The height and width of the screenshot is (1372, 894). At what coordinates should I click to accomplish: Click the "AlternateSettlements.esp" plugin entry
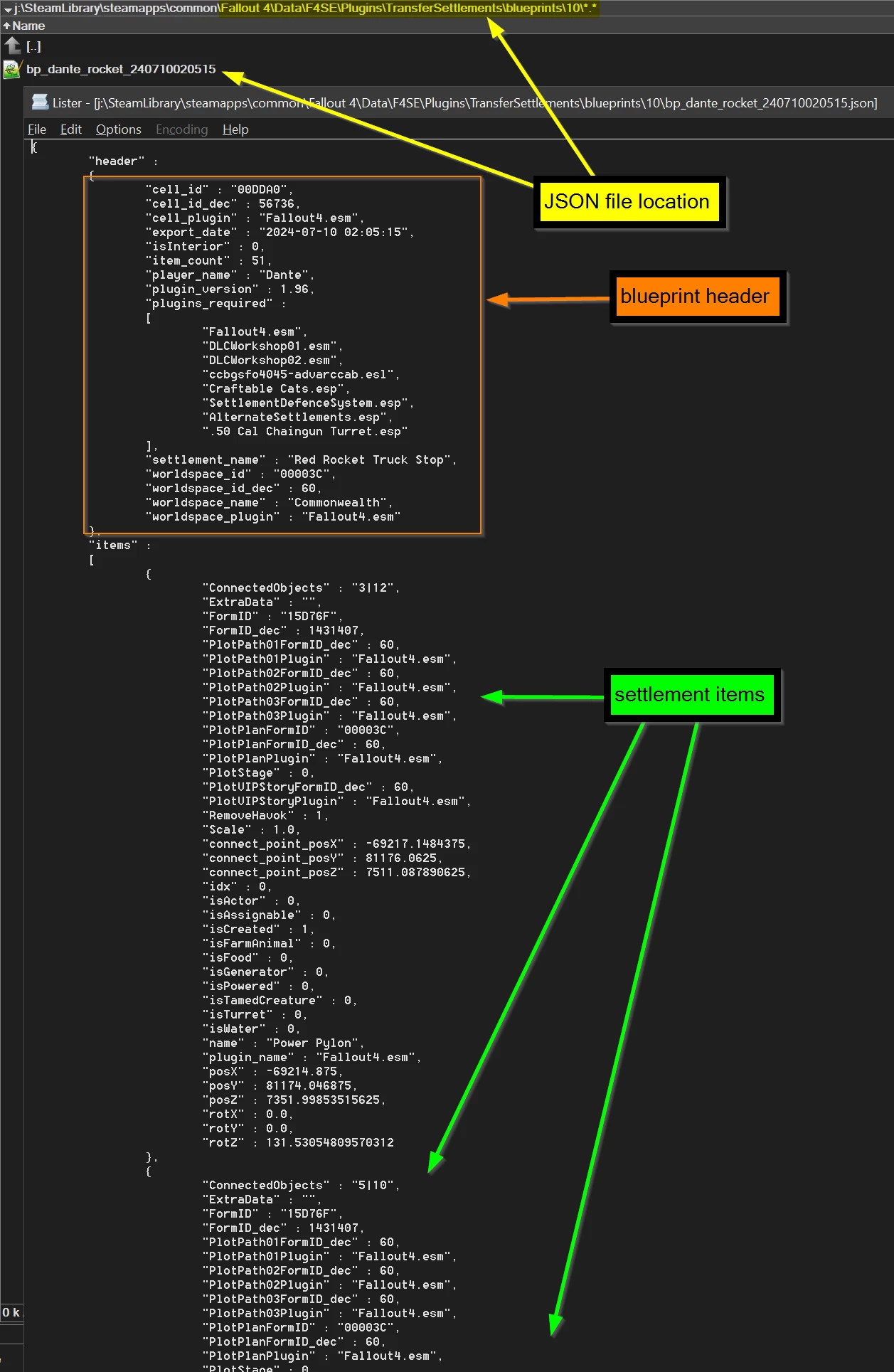(x=298, y=418)
